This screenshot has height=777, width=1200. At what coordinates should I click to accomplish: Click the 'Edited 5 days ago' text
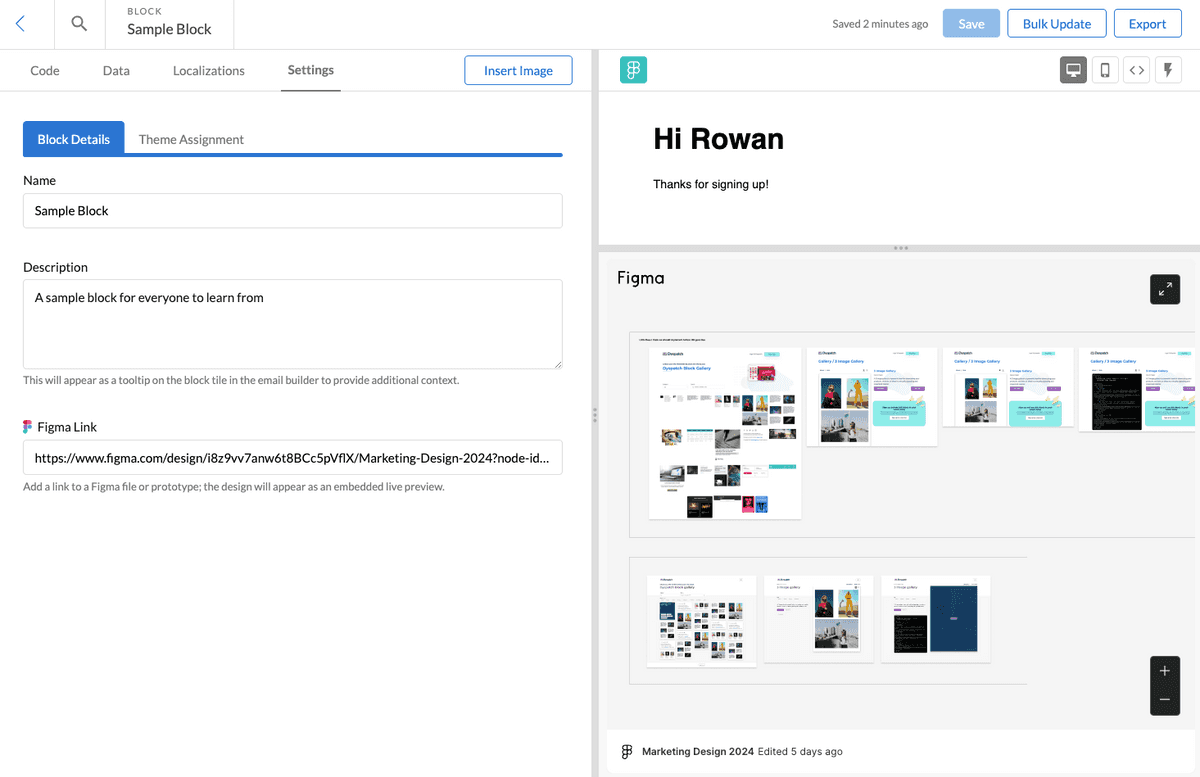(800, 751)
